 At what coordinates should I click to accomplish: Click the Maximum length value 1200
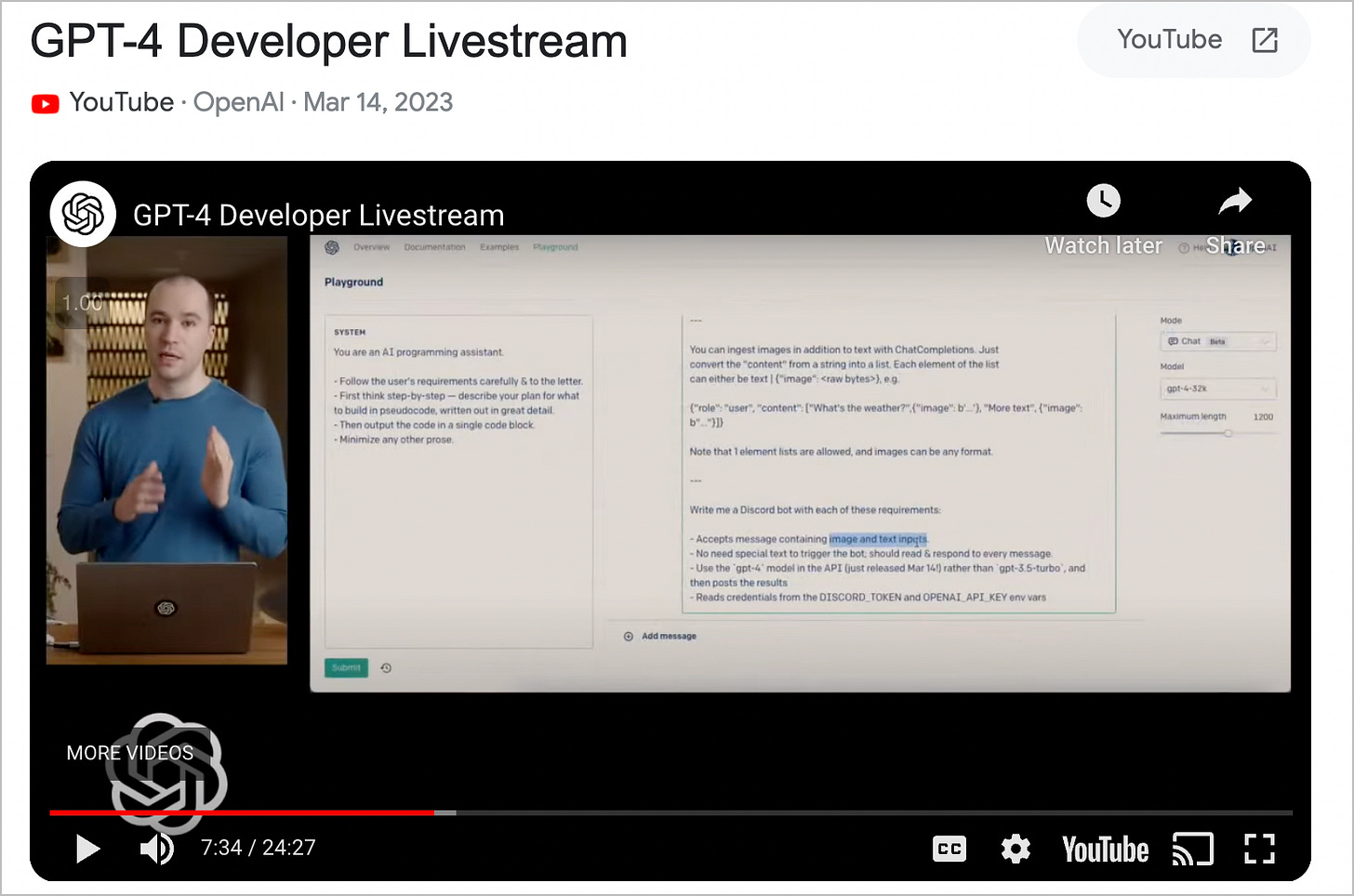[1263, 416]
